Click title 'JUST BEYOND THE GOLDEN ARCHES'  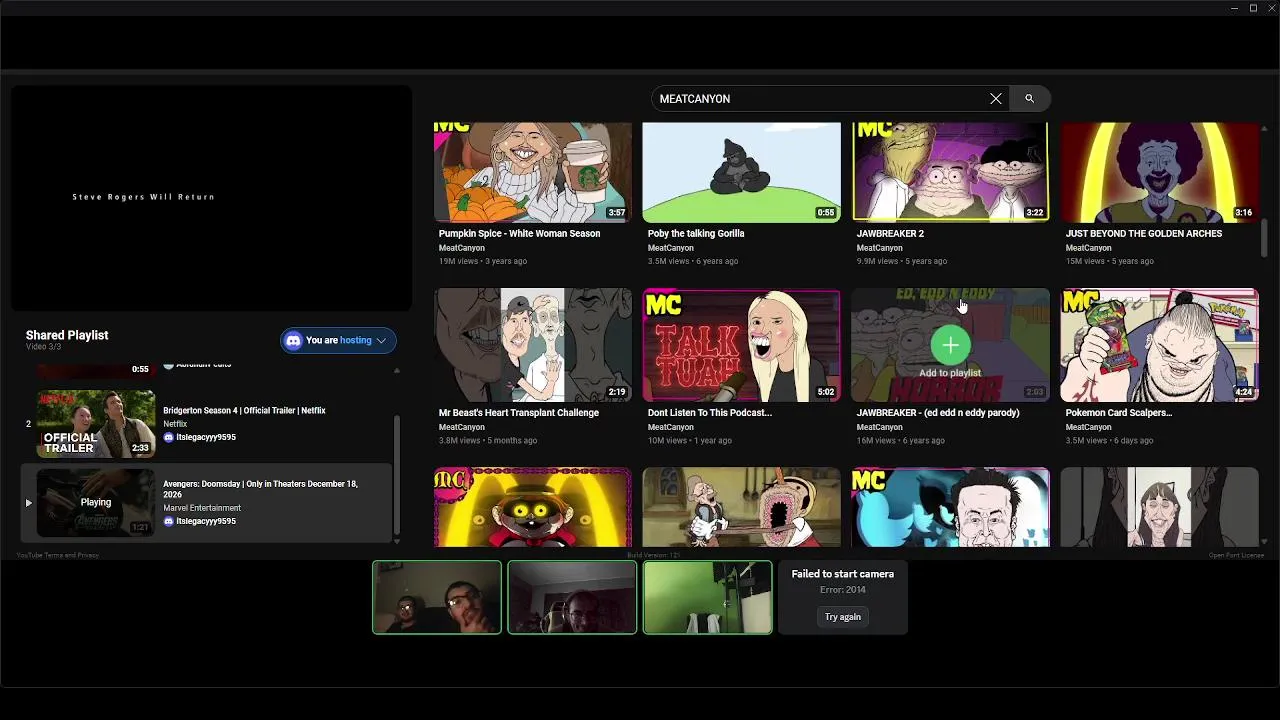pos(1144,234)
